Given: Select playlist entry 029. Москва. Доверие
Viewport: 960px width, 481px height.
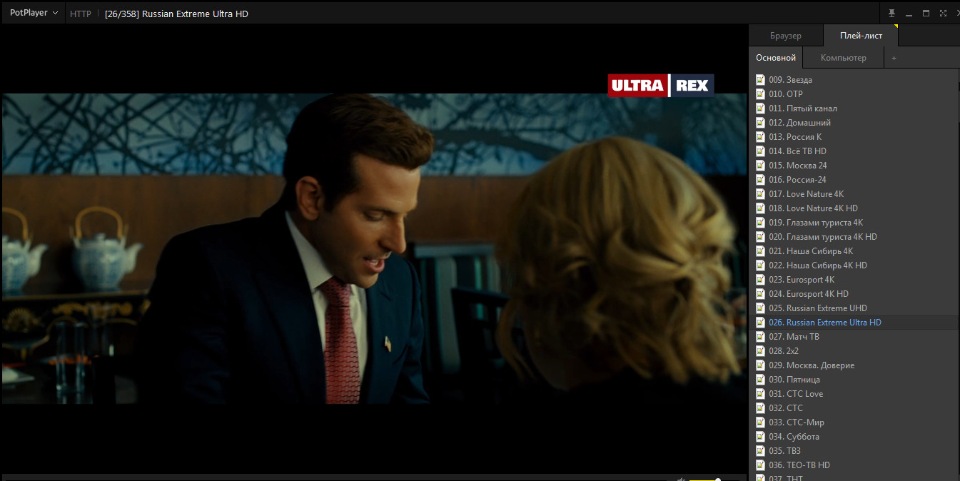Looking at the screenshot, I should pos(854,365).
